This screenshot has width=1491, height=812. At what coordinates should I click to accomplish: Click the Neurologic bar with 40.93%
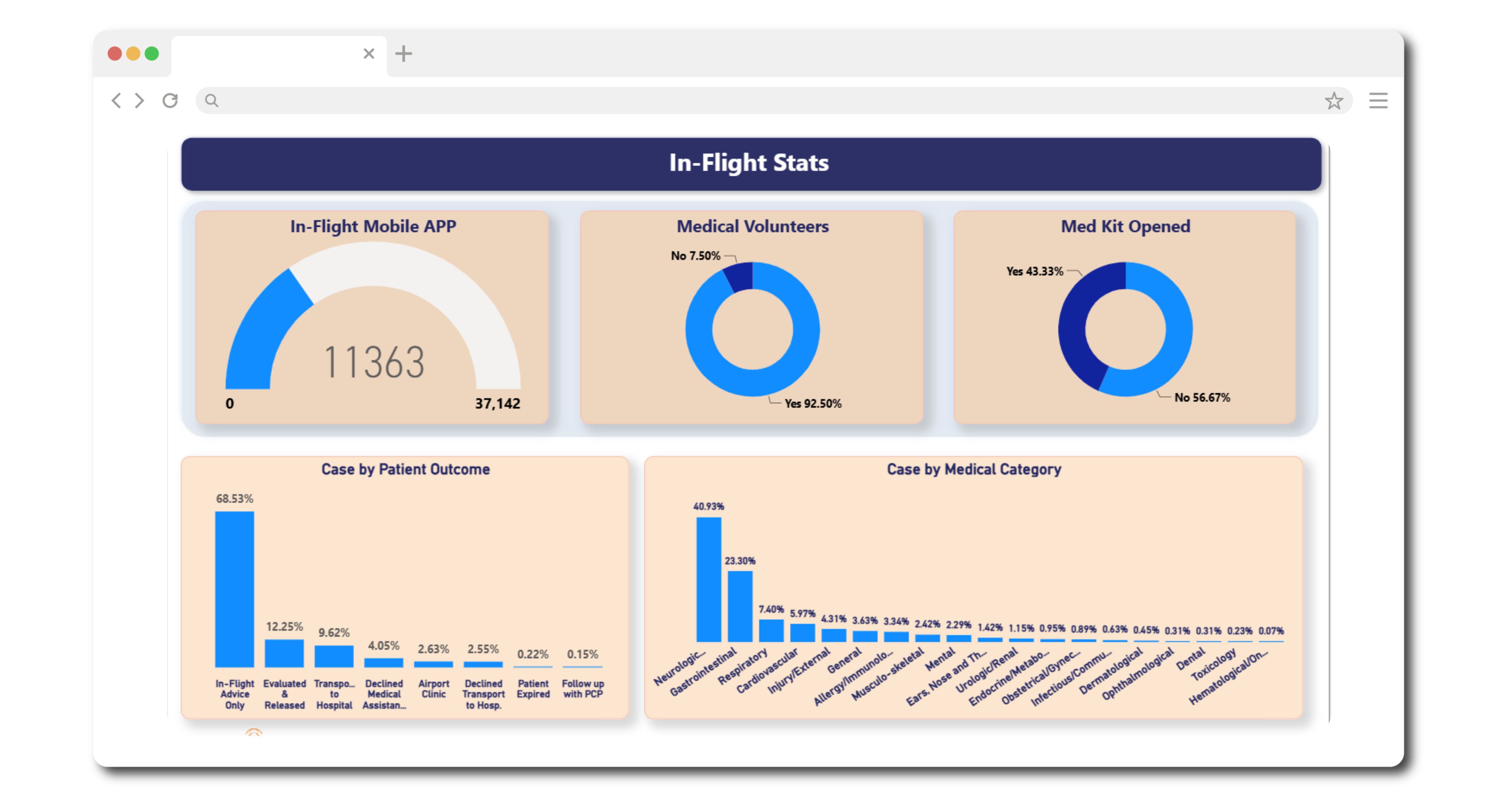[708, 579]
